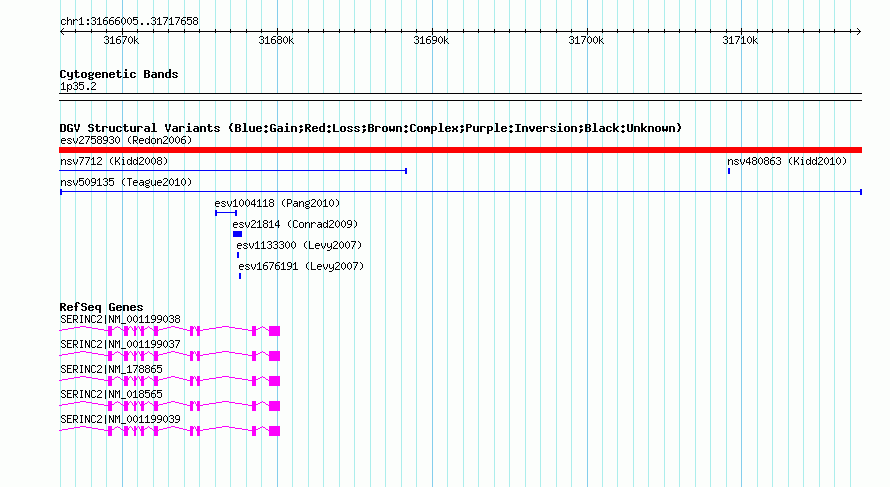Open esv1004118 (Pang2010) variant label
The height and width of the screenshot is (487, 890).
(277, 203)
